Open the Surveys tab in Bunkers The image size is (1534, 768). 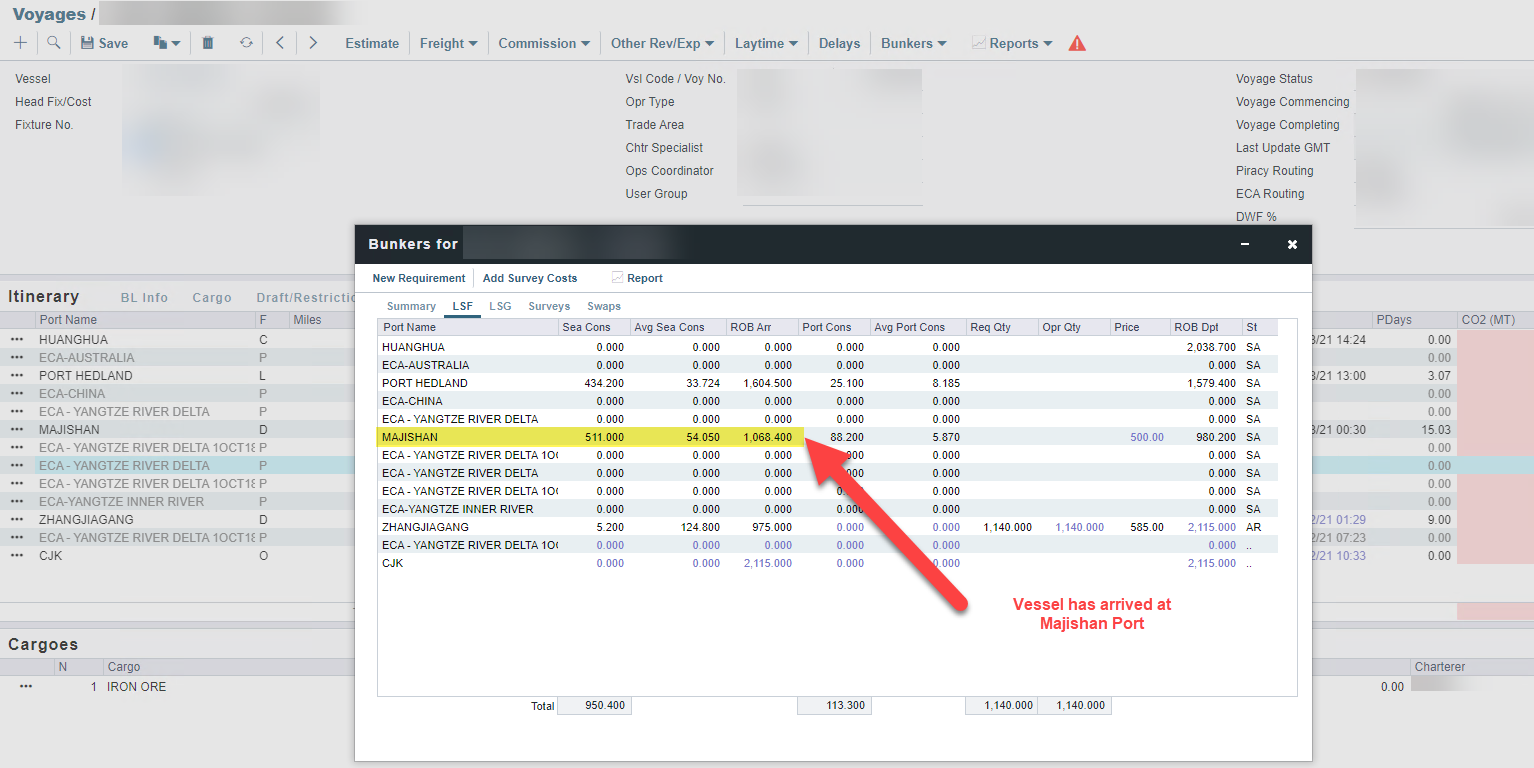pyautogui.click(x=549, y=306)
